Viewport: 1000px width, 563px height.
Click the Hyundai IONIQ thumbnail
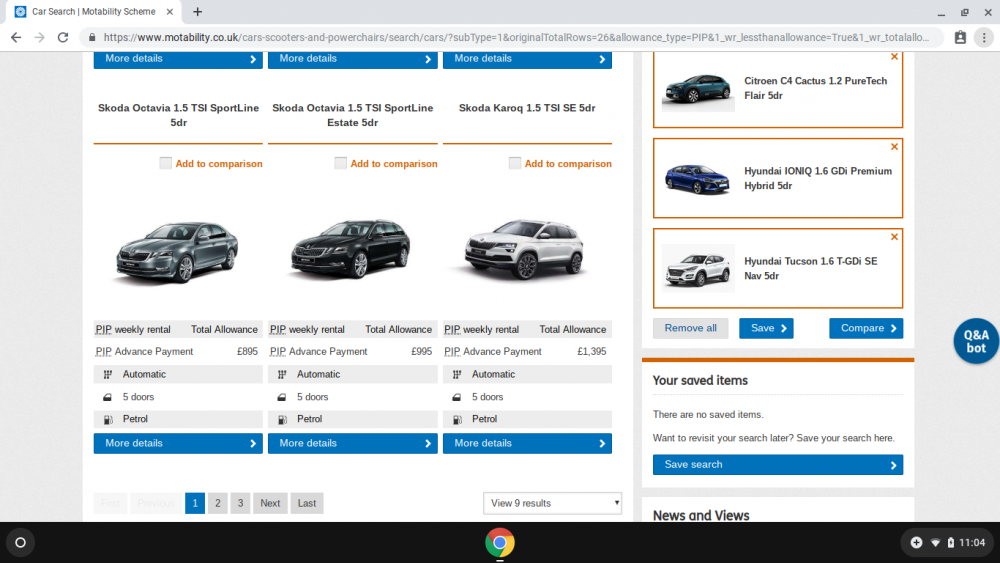point(698,179)
